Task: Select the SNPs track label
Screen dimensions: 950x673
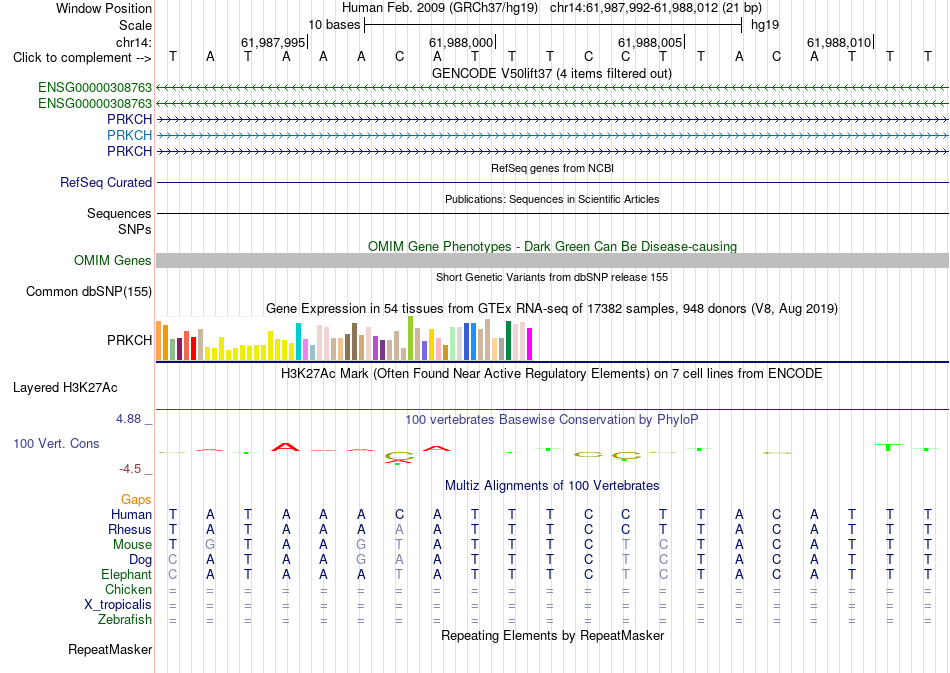Action: 135,230
